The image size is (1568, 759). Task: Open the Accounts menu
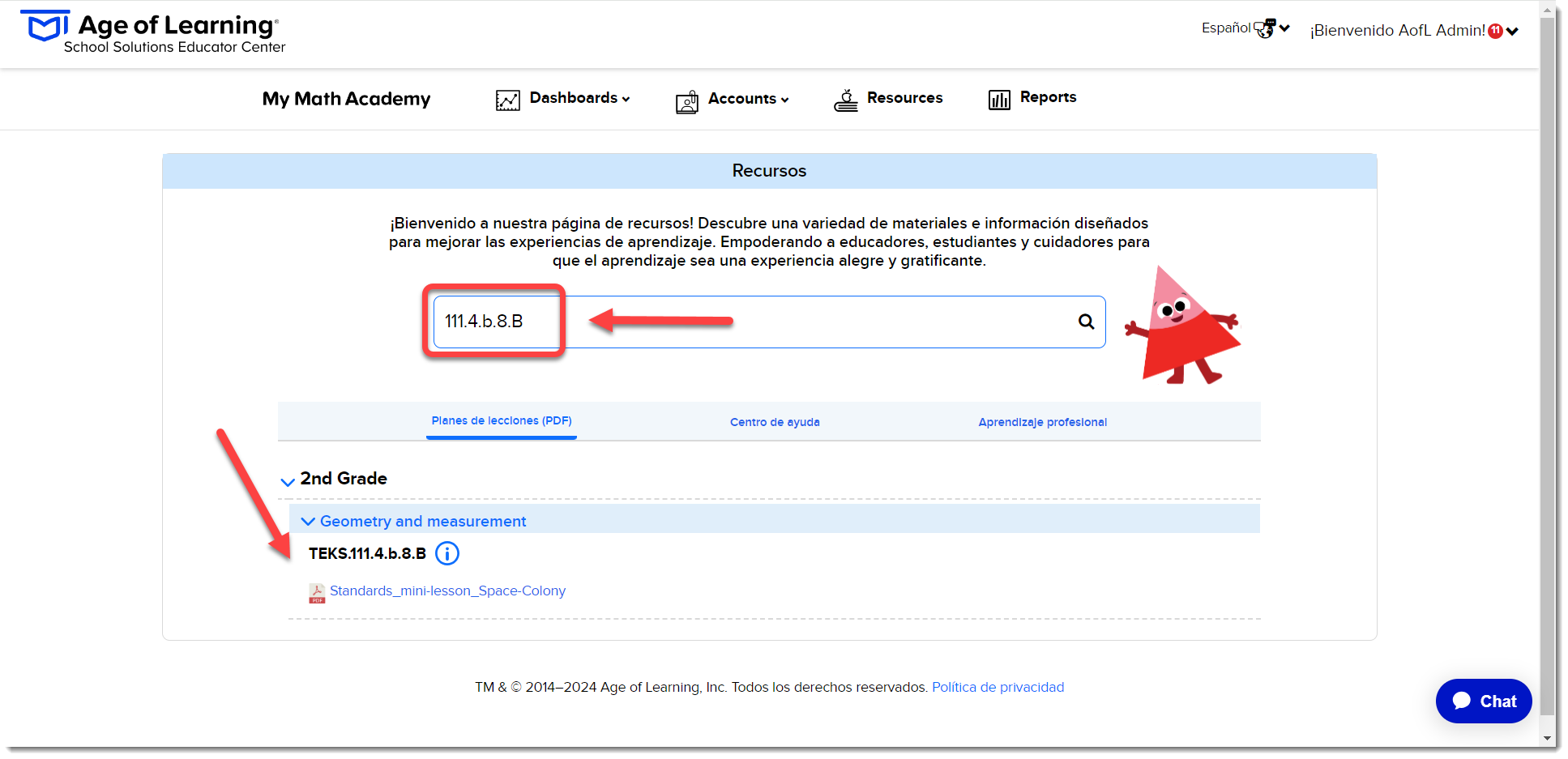click(748, 99)
